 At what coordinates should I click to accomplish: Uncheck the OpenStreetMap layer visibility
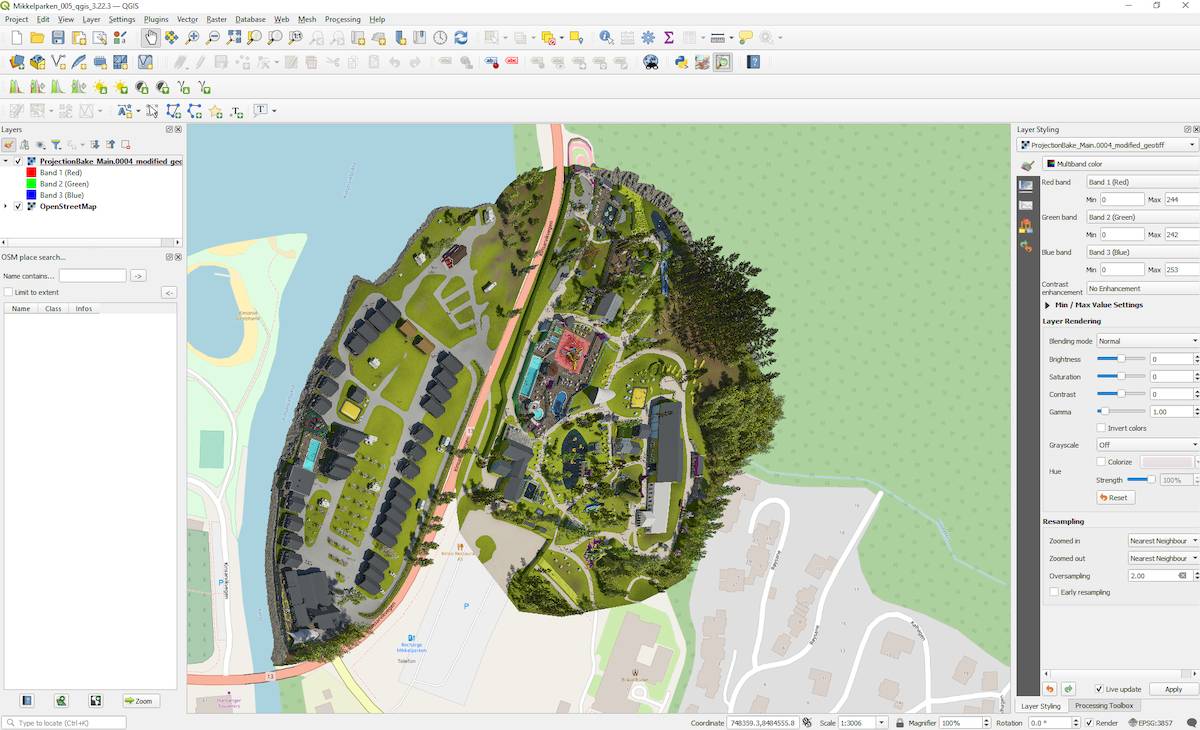coord(18,206)
